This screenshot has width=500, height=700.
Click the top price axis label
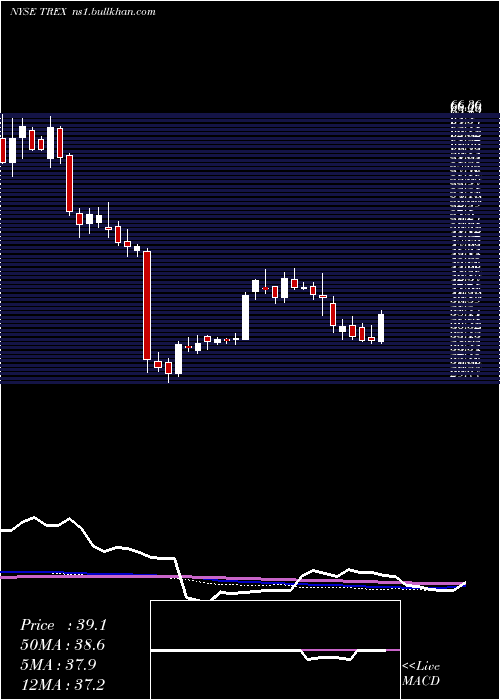[465, 106]
